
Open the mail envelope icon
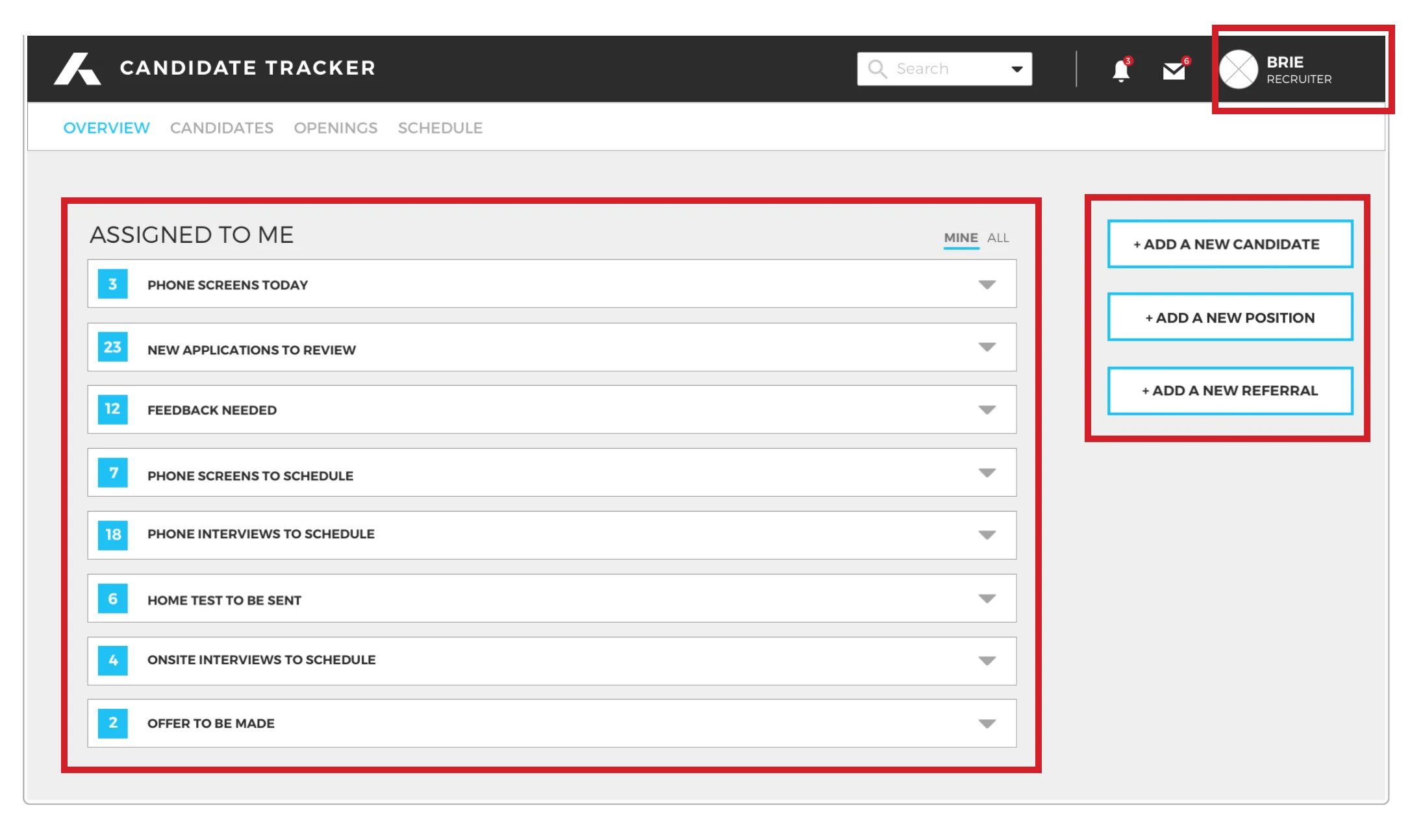[1174, 71]
